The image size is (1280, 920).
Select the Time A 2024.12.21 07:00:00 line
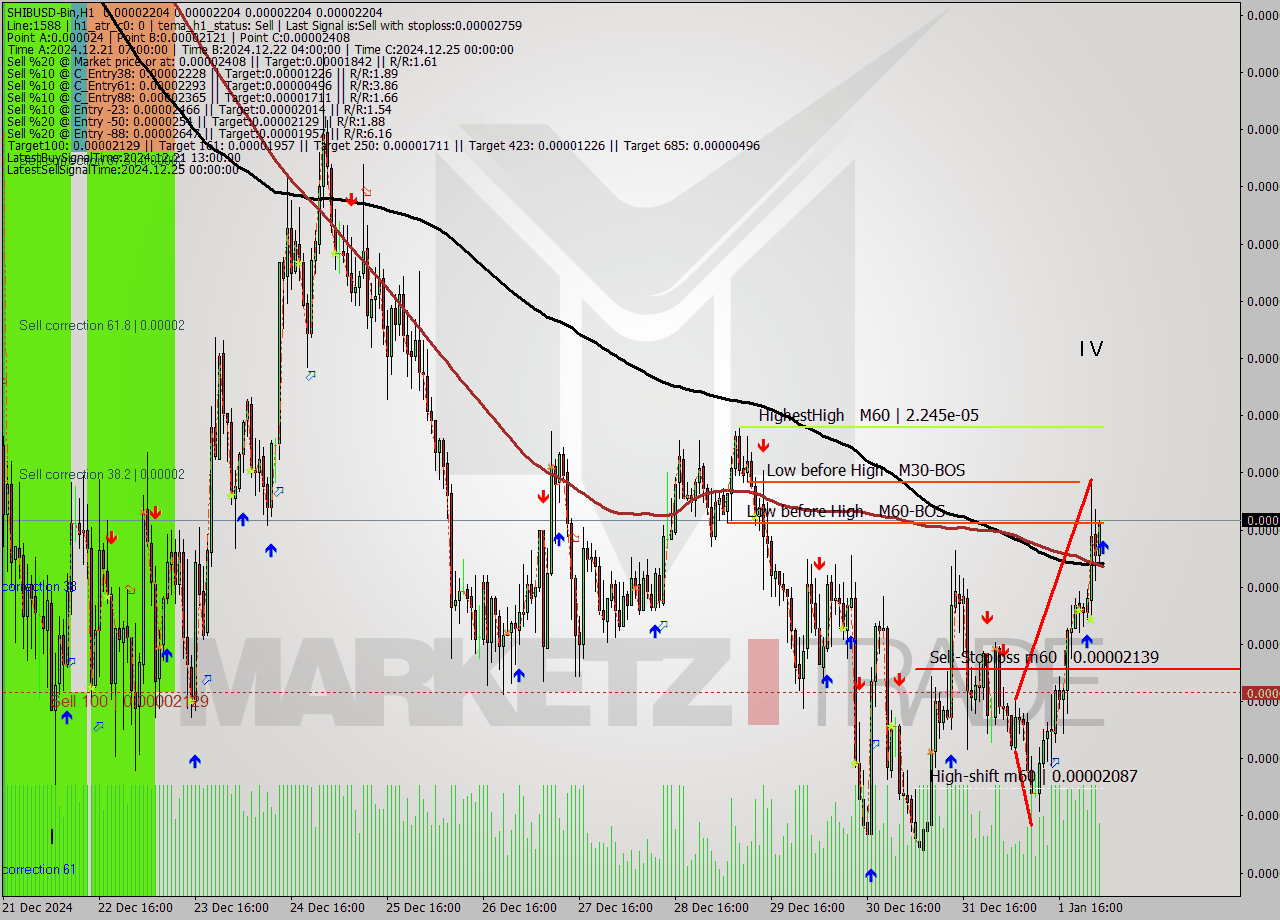tap(260, 49)
